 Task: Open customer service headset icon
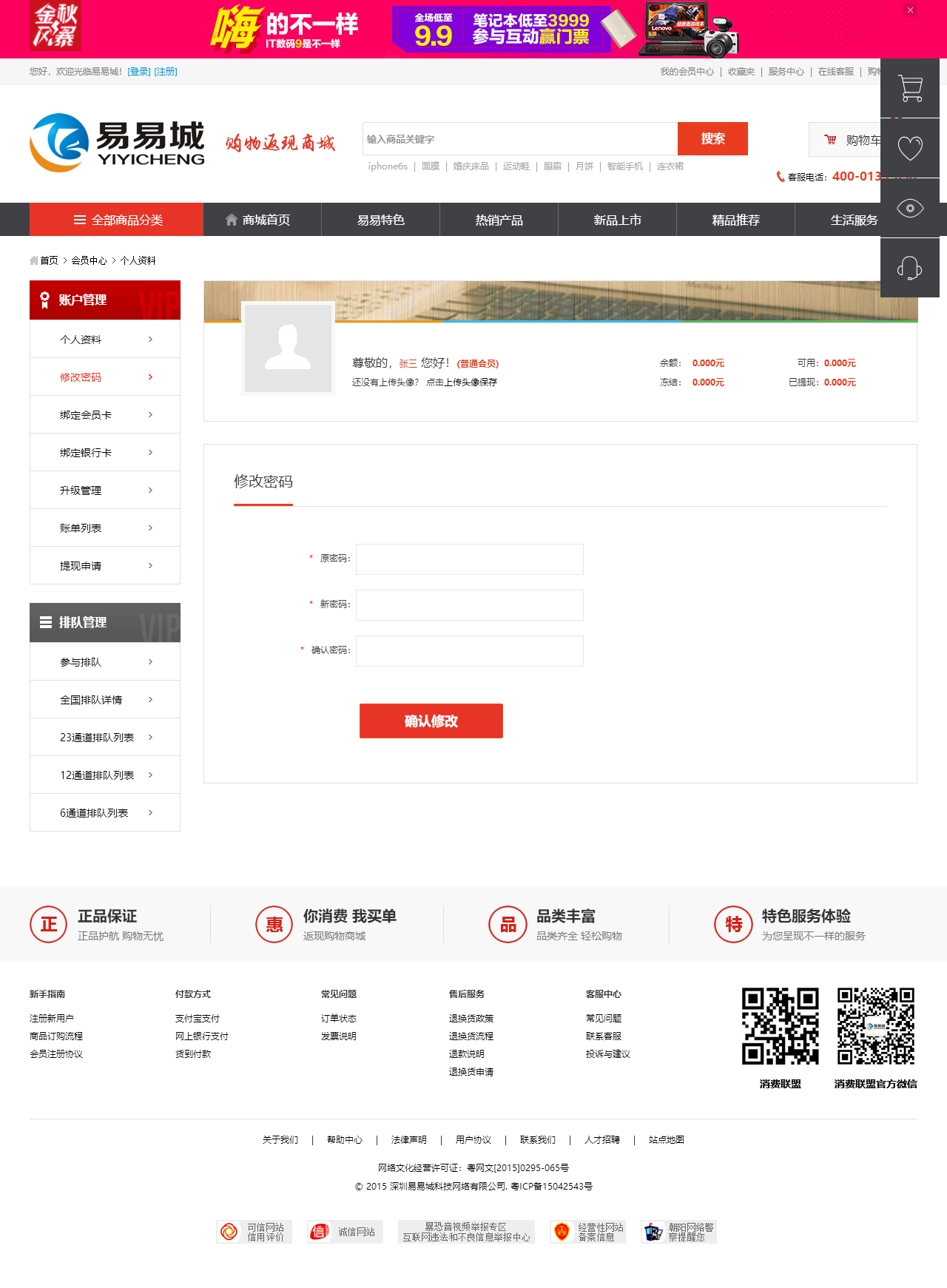click(x=910, y=268)
